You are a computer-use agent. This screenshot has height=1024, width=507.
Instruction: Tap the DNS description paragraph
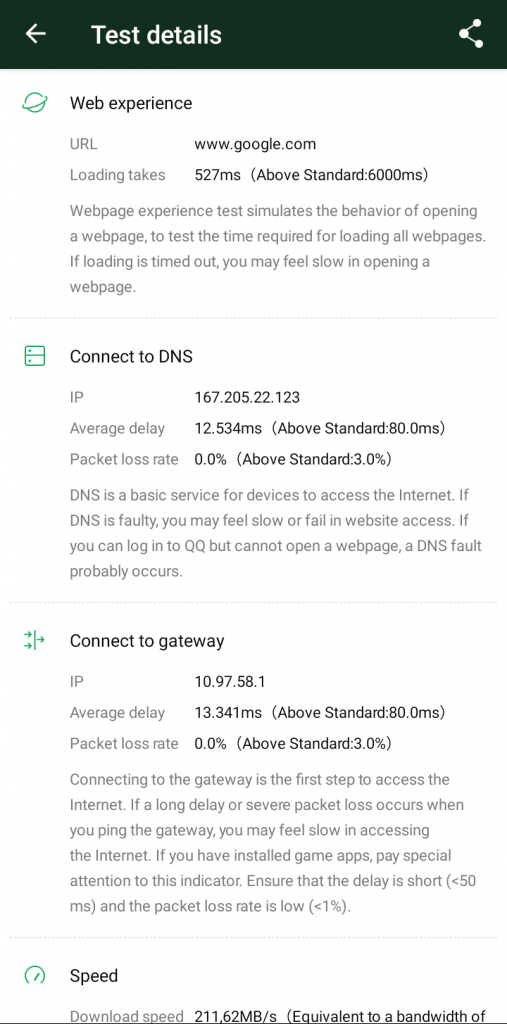tap(275, 533)
